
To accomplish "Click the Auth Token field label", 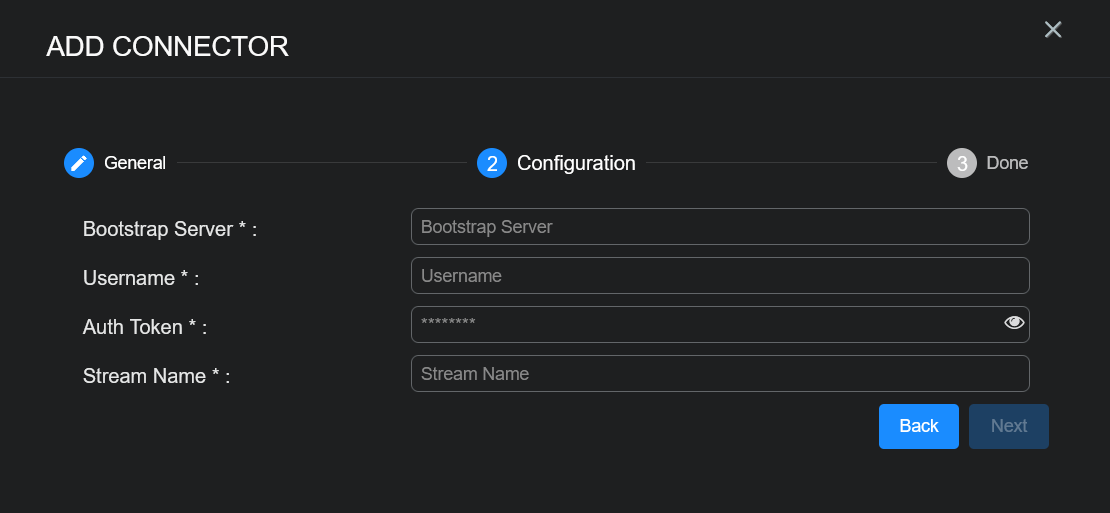I will tap(145, 327).
